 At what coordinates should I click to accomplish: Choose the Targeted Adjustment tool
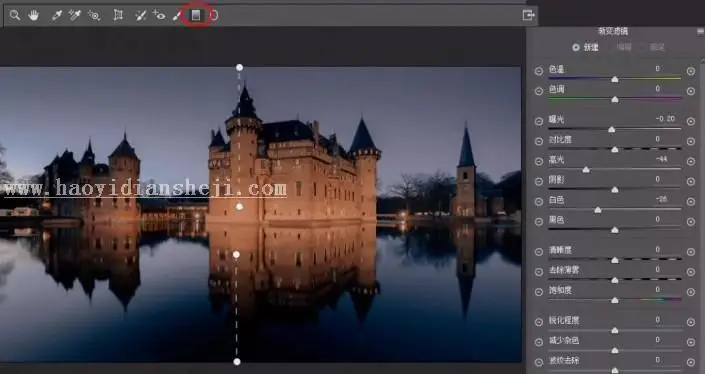pos(94,15)
